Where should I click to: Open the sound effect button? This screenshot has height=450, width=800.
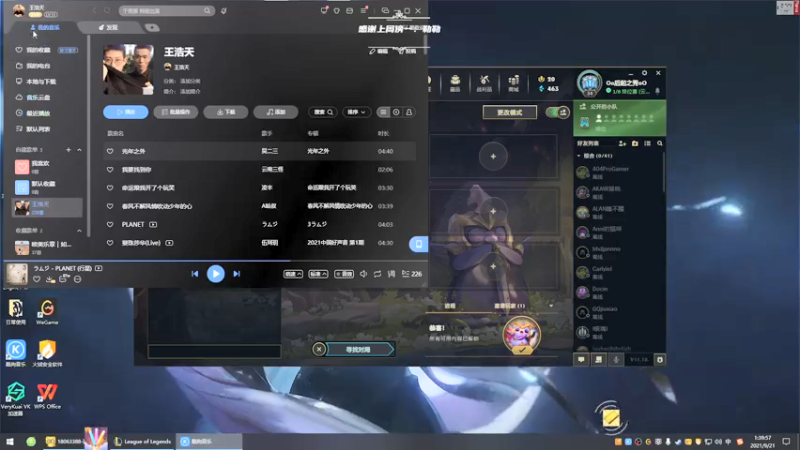(x=344, y=274)
